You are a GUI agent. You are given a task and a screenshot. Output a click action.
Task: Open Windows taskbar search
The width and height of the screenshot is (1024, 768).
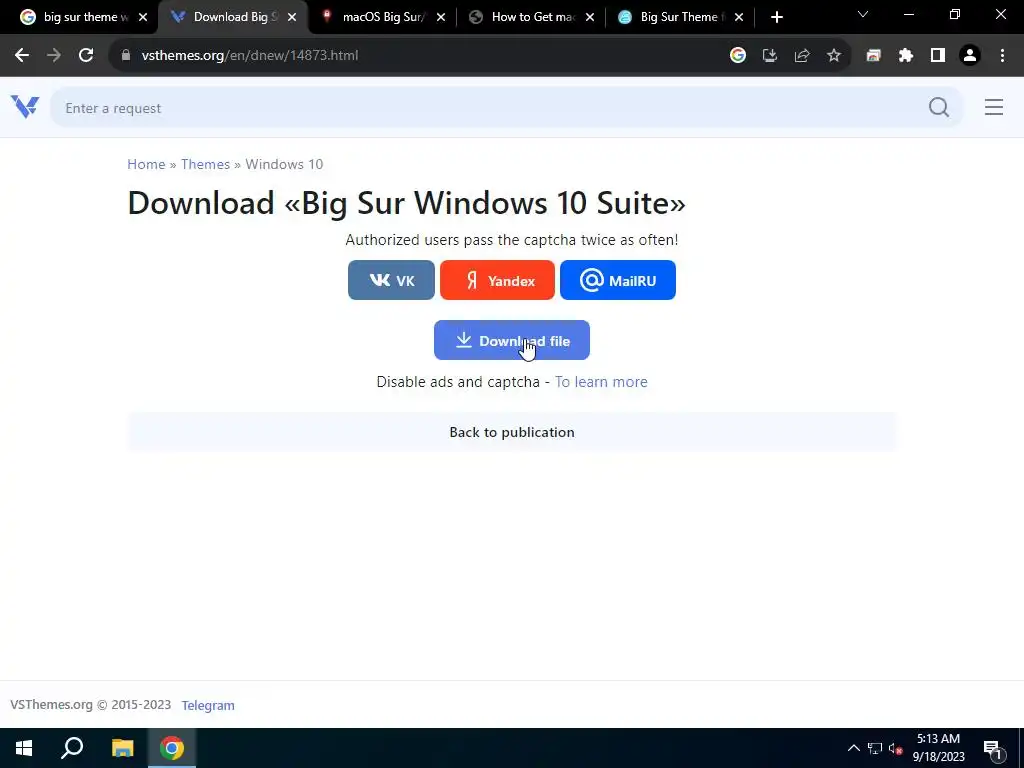(72, 748)
